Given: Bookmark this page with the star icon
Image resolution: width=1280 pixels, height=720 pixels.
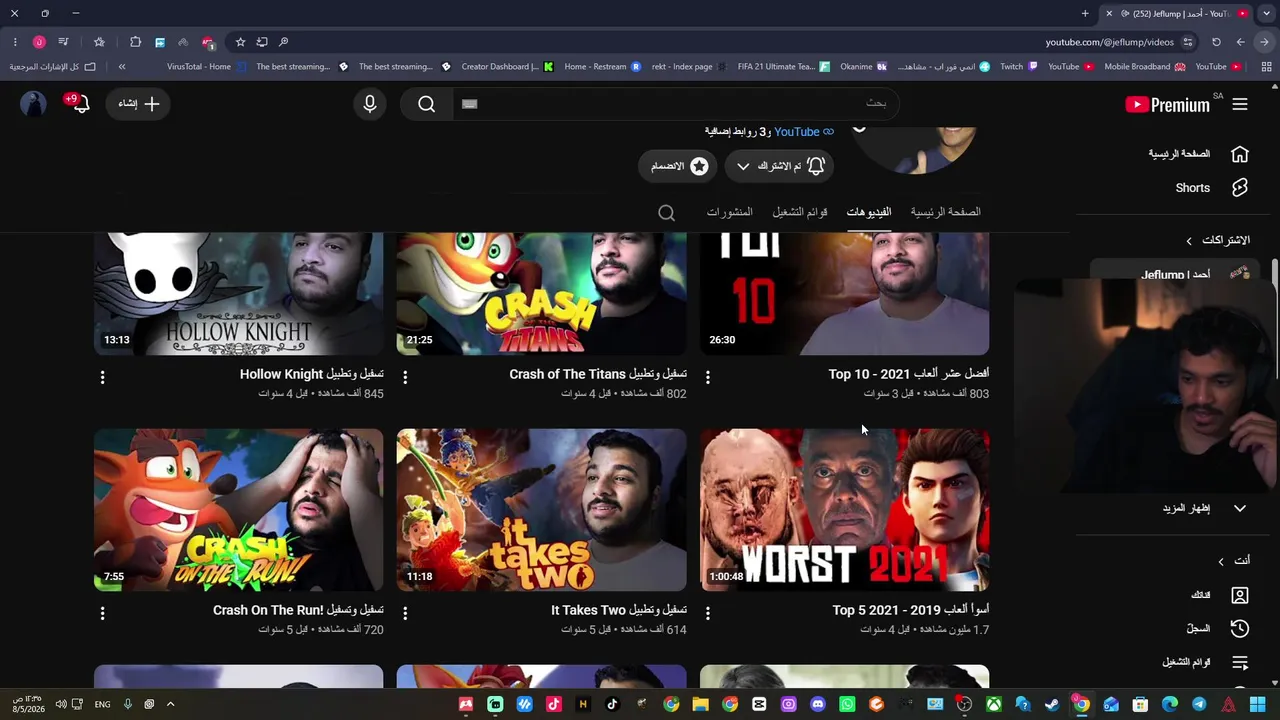Looking at the screenshot, I should 240,42.
